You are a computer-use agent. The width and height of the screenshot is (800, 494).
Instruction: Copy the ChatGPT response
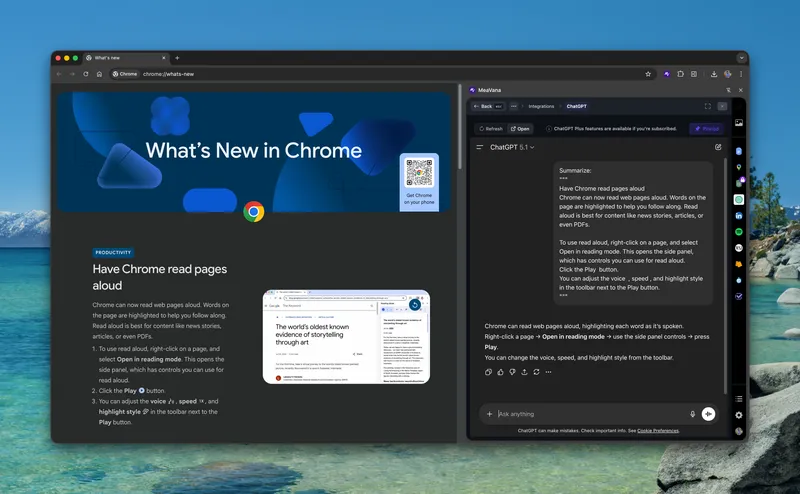point(488,372)
